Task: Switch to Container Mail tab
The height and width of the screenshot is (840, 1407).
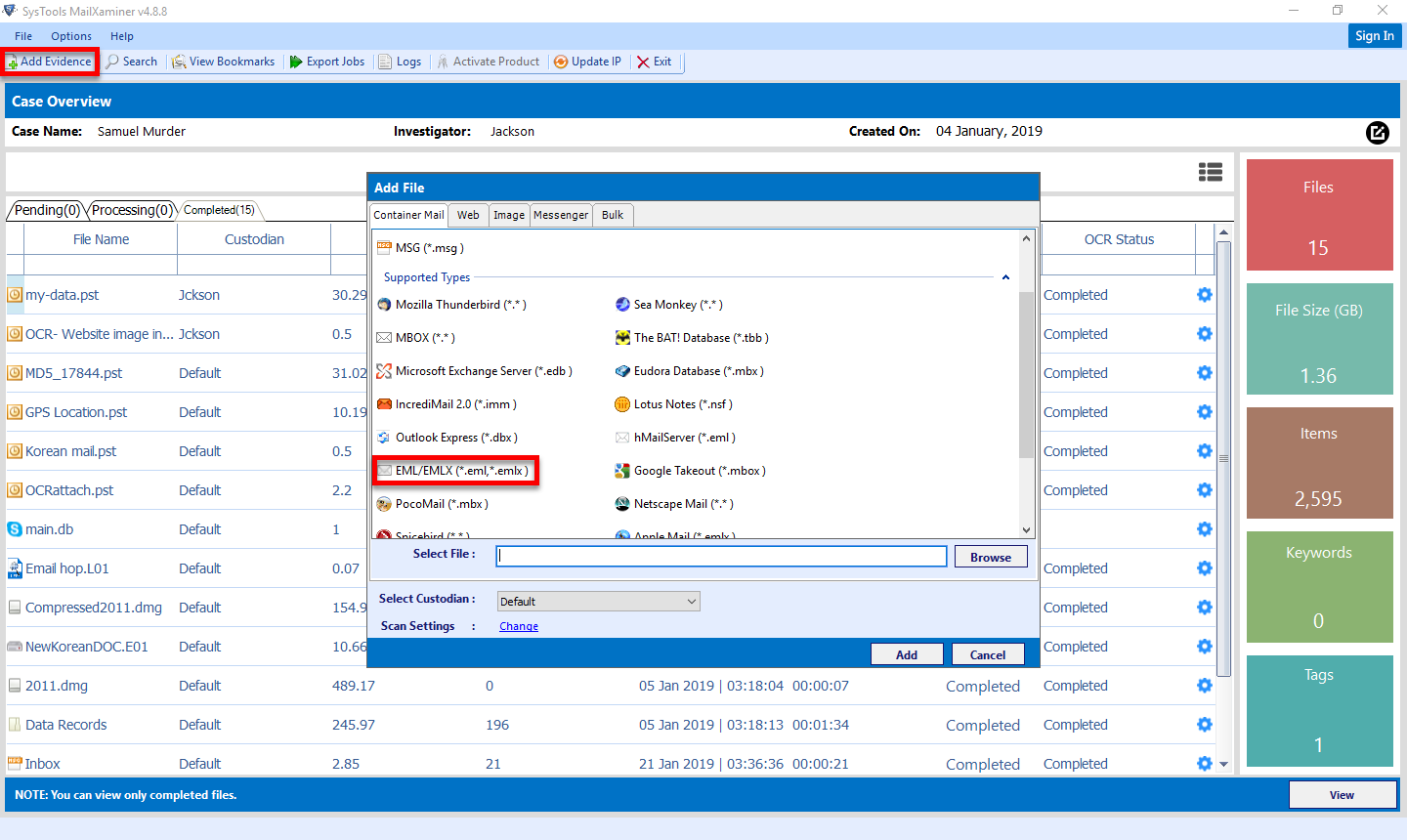Action: point(408,215)
